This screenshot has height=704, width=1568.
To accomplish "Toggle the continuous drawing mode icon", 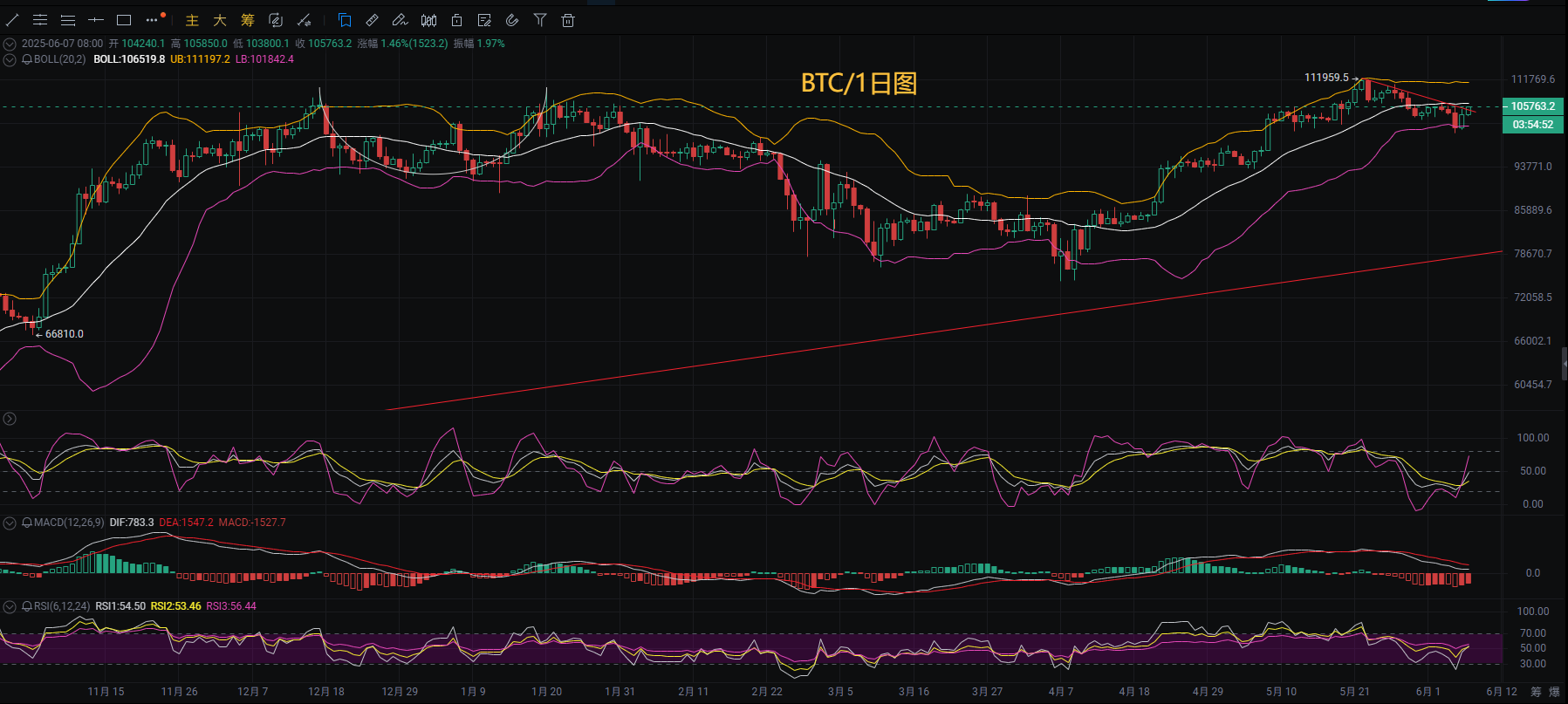I will 276,20.
